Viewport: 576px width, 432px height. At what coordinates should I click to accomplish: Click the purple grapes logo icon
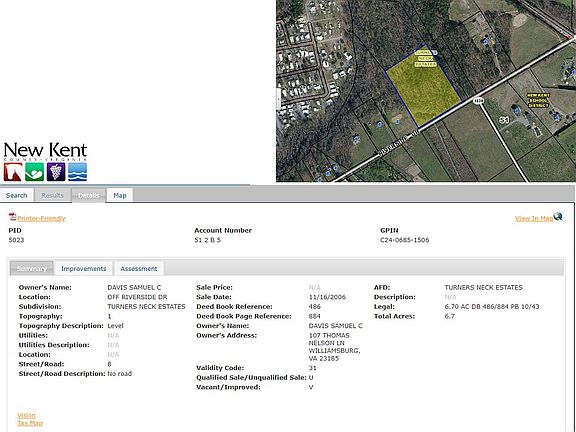[56, 172]
